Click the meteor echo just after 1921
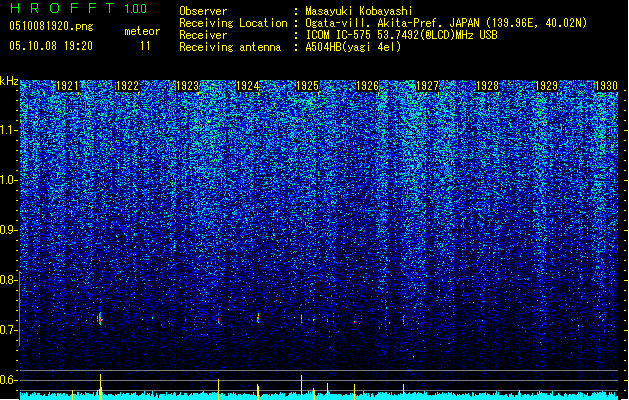This screenshot has width=629, height=400. [x=99, y=319]
